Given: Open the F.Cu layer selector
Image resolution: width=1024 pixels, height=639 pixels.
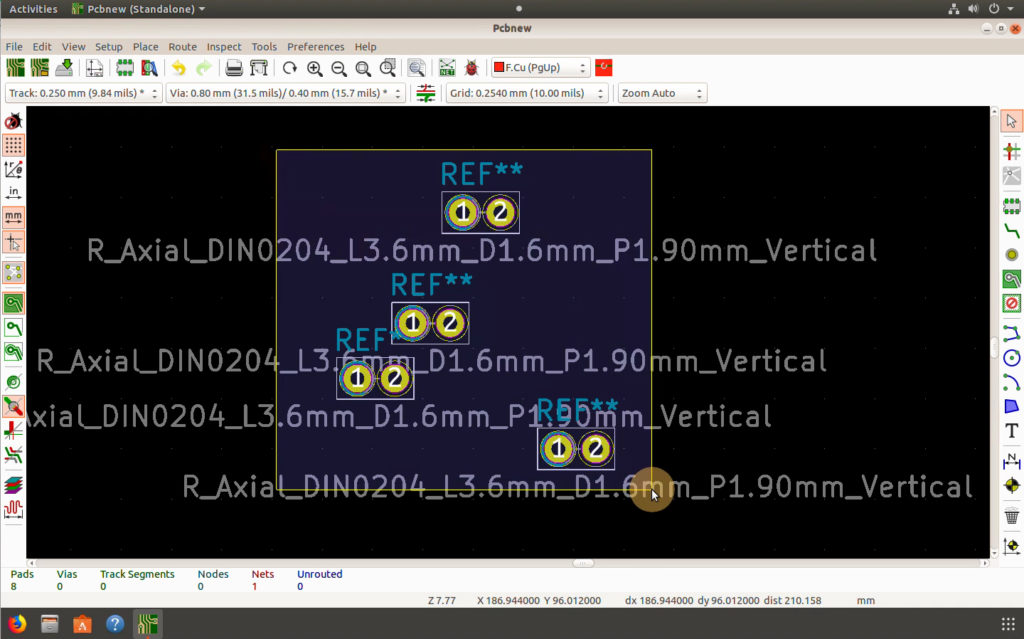Looking at the screenshot, I should point(540,67).
